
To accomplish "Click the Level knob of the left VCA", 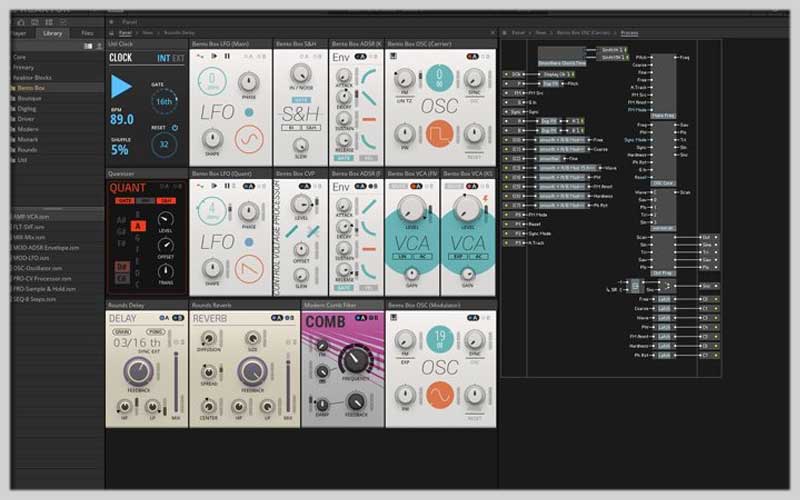I will pyautogui.click(x=411, y=209).
